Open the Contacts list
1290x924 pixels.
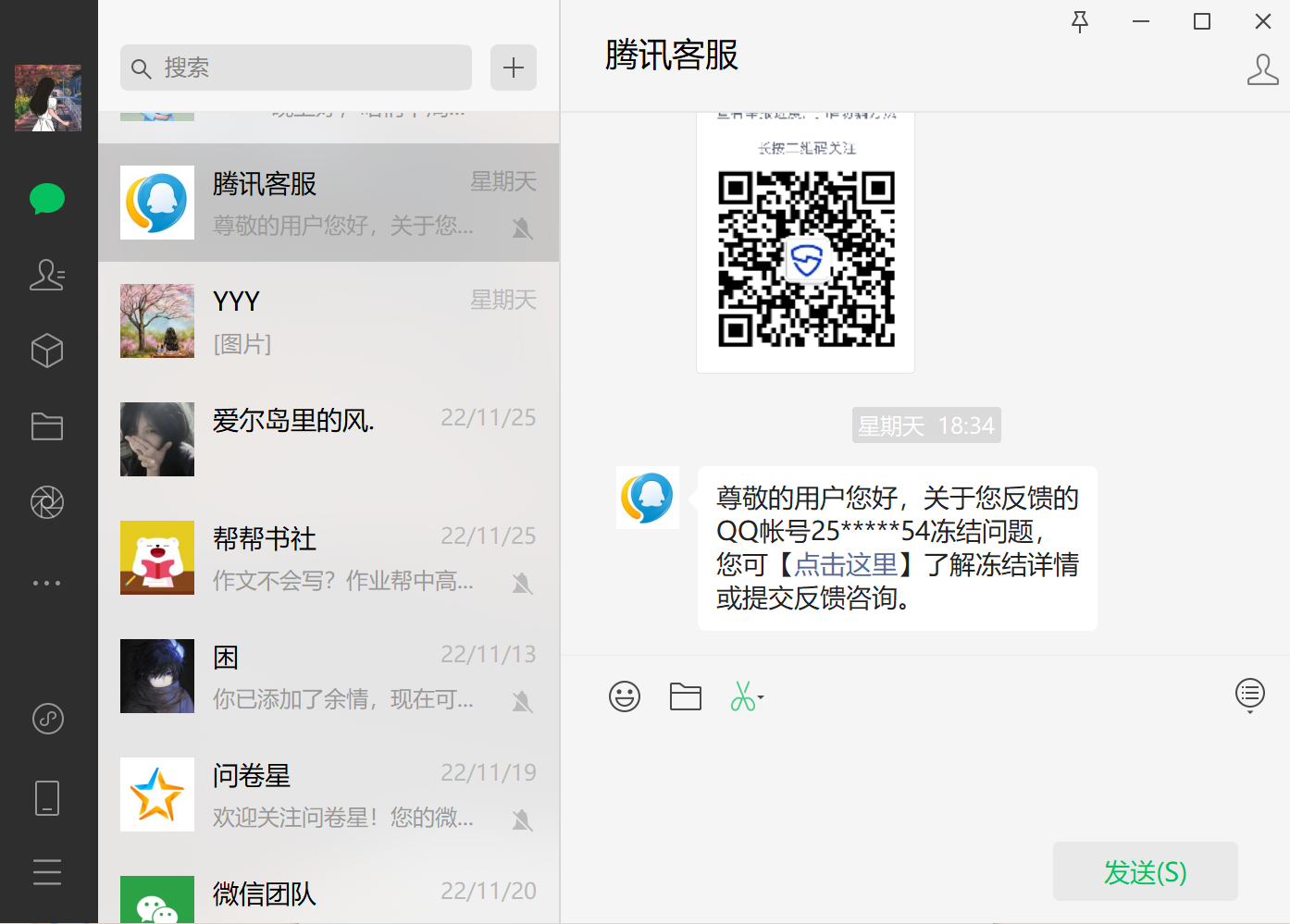(x=47, y=275)
